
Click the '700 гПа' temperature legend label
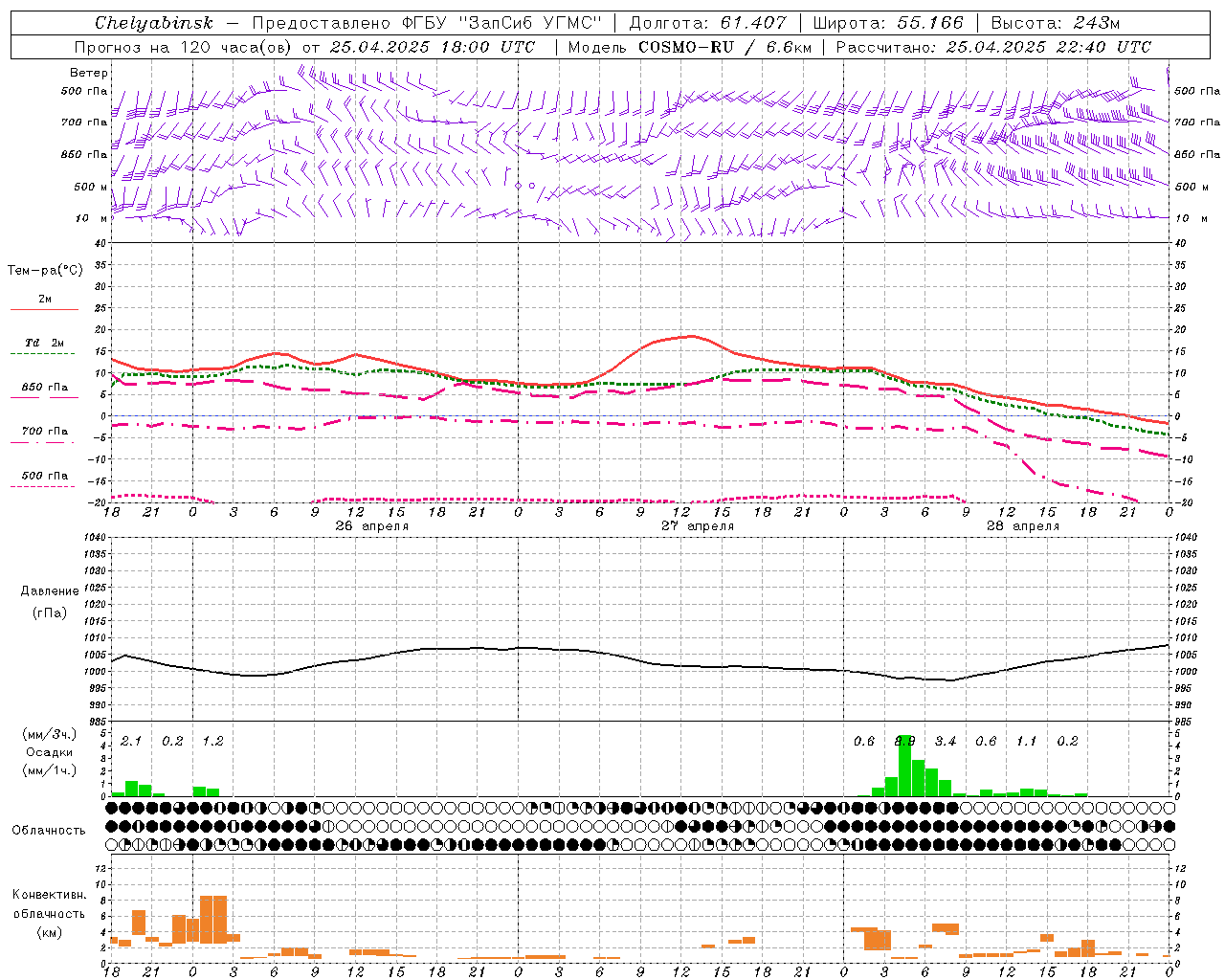tap(45, 432)
